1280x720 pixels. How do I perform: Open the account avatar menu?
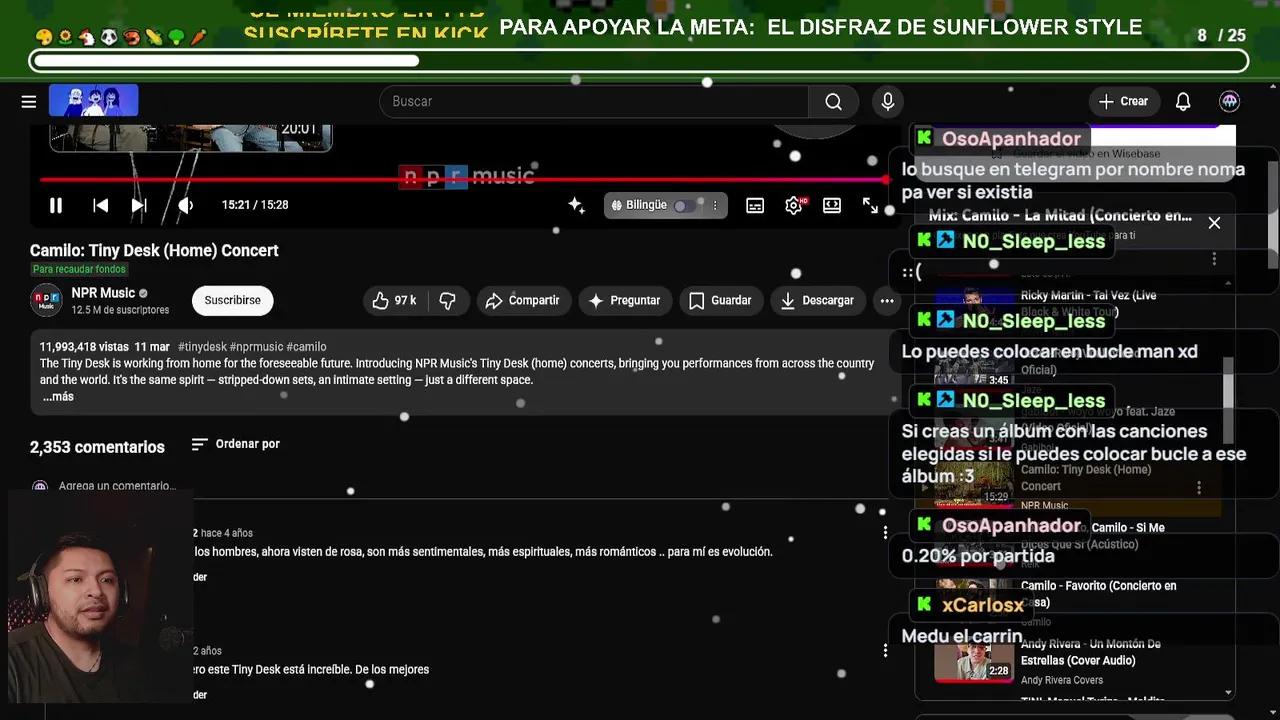[1230, 101]
